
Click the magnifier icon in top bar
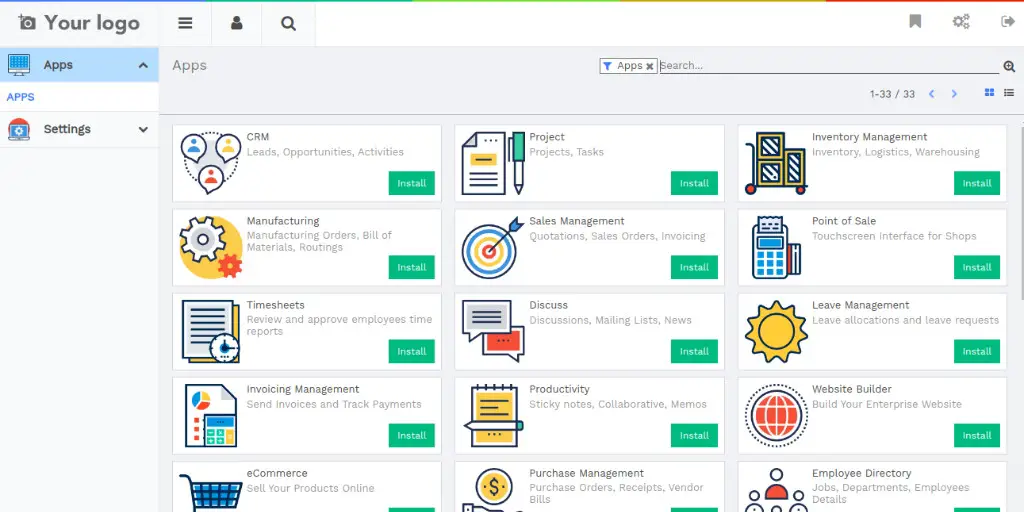pyautogui.click(x=288, y=24)
